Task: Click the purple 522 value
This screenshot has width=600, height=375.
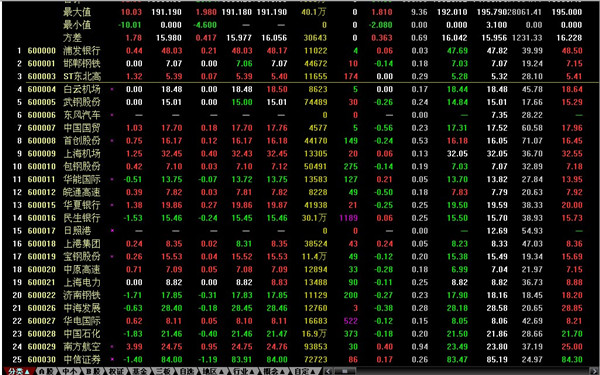Action: tap(351, 321)
